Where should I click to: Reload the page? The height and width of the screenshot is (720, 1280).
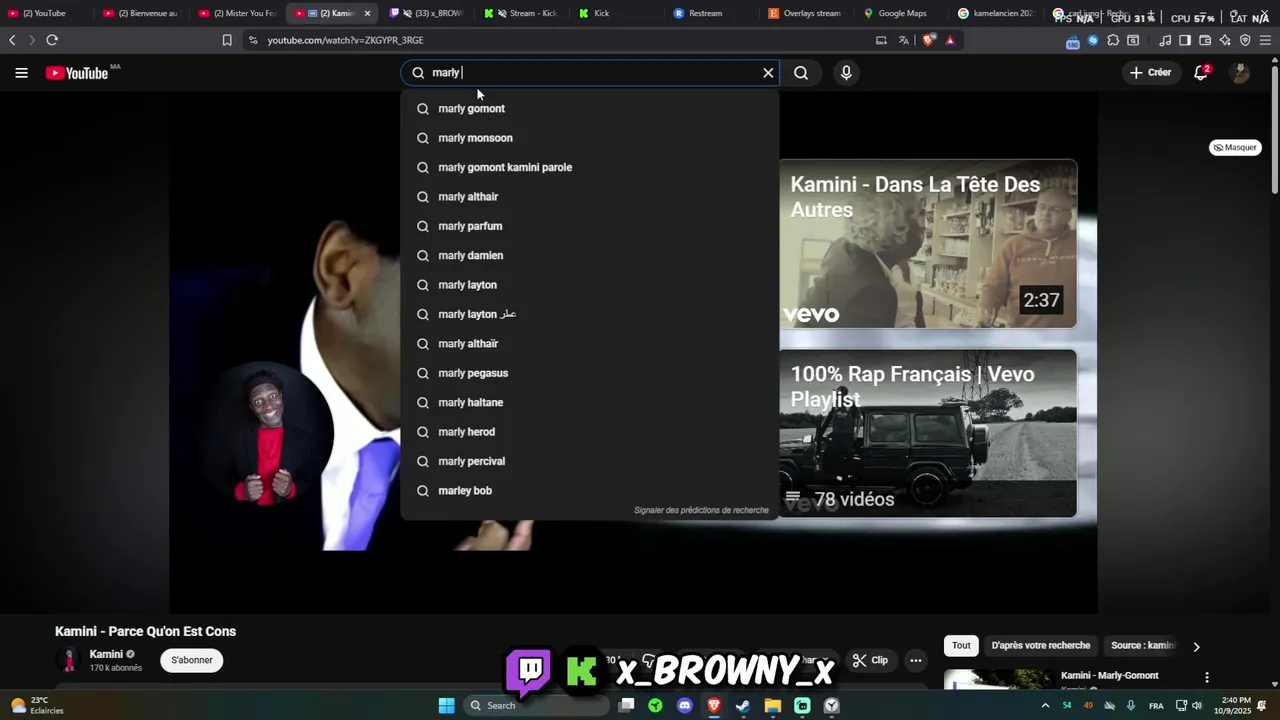pos(52,40)
